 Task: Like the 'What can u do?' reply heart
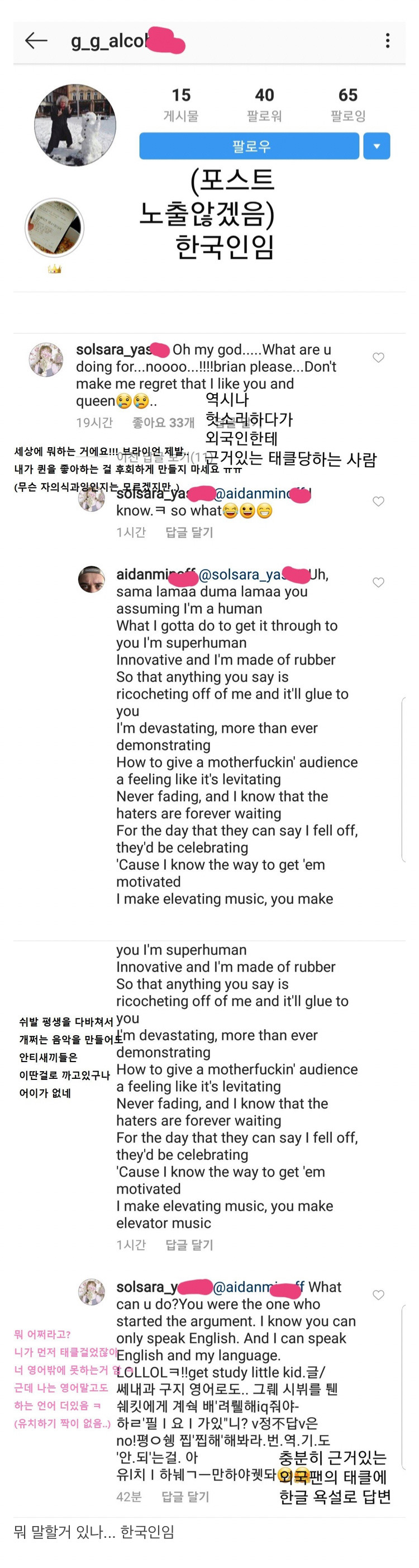pos(378,1295)
